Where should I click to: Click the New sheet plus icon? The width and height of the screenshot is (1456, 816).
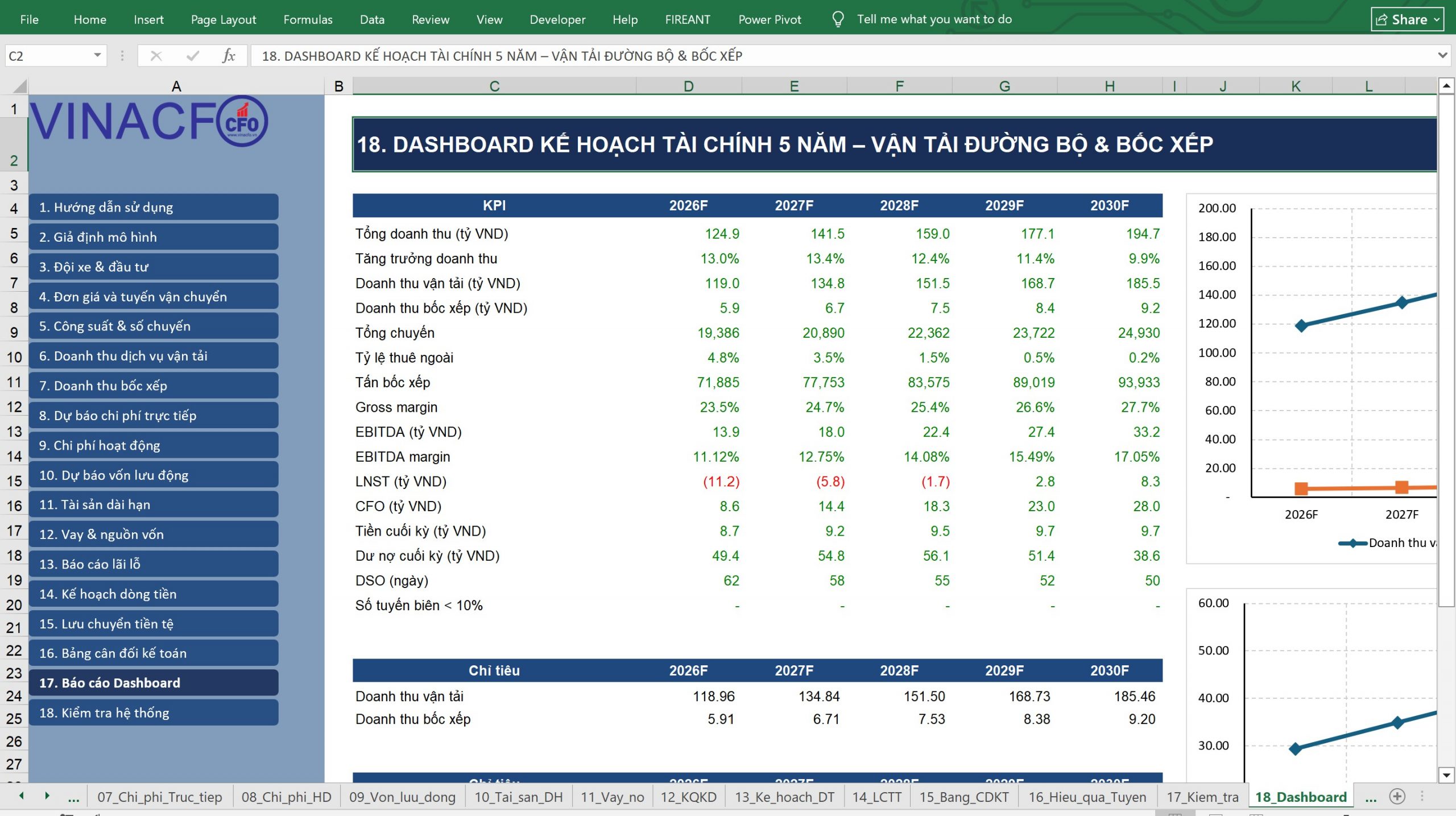coord(1397,797)
